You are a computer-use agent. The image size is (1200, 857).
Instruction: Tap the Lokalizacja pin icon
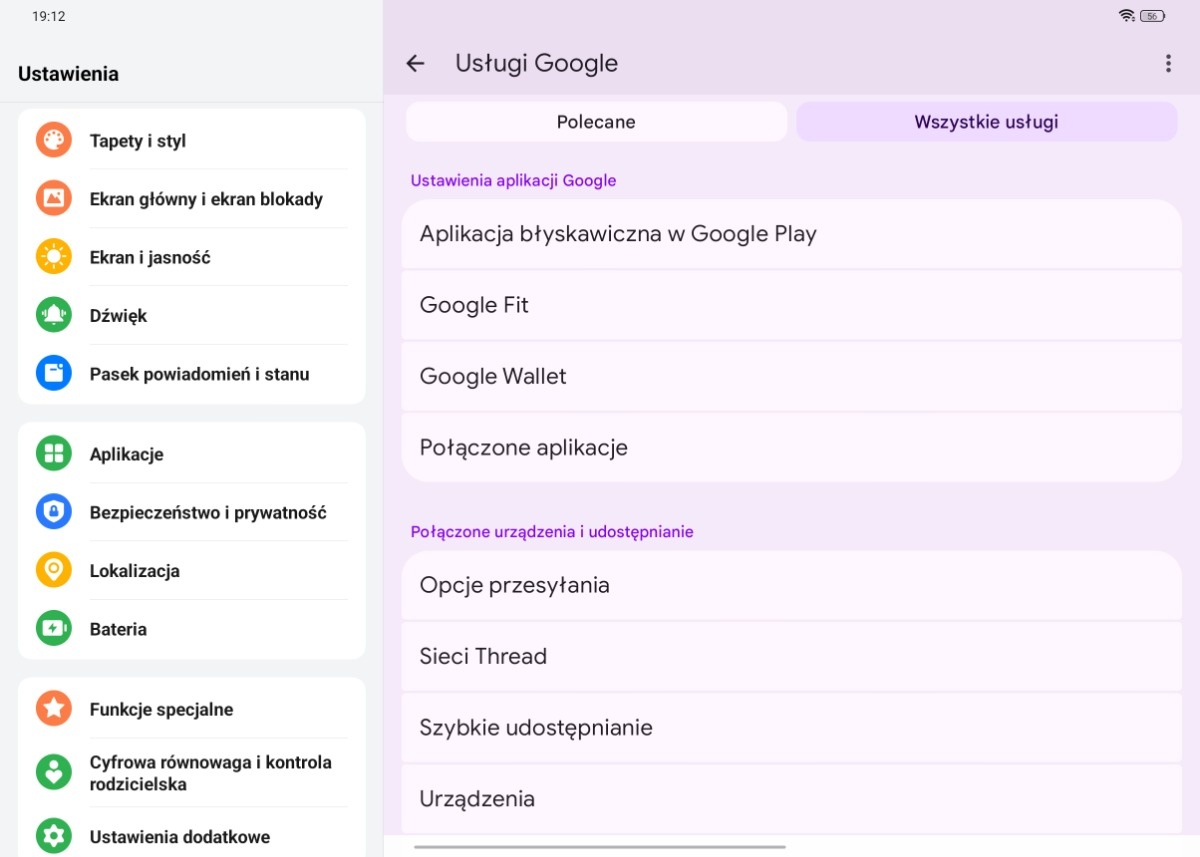pyautogui.click(x=54, y=570)
